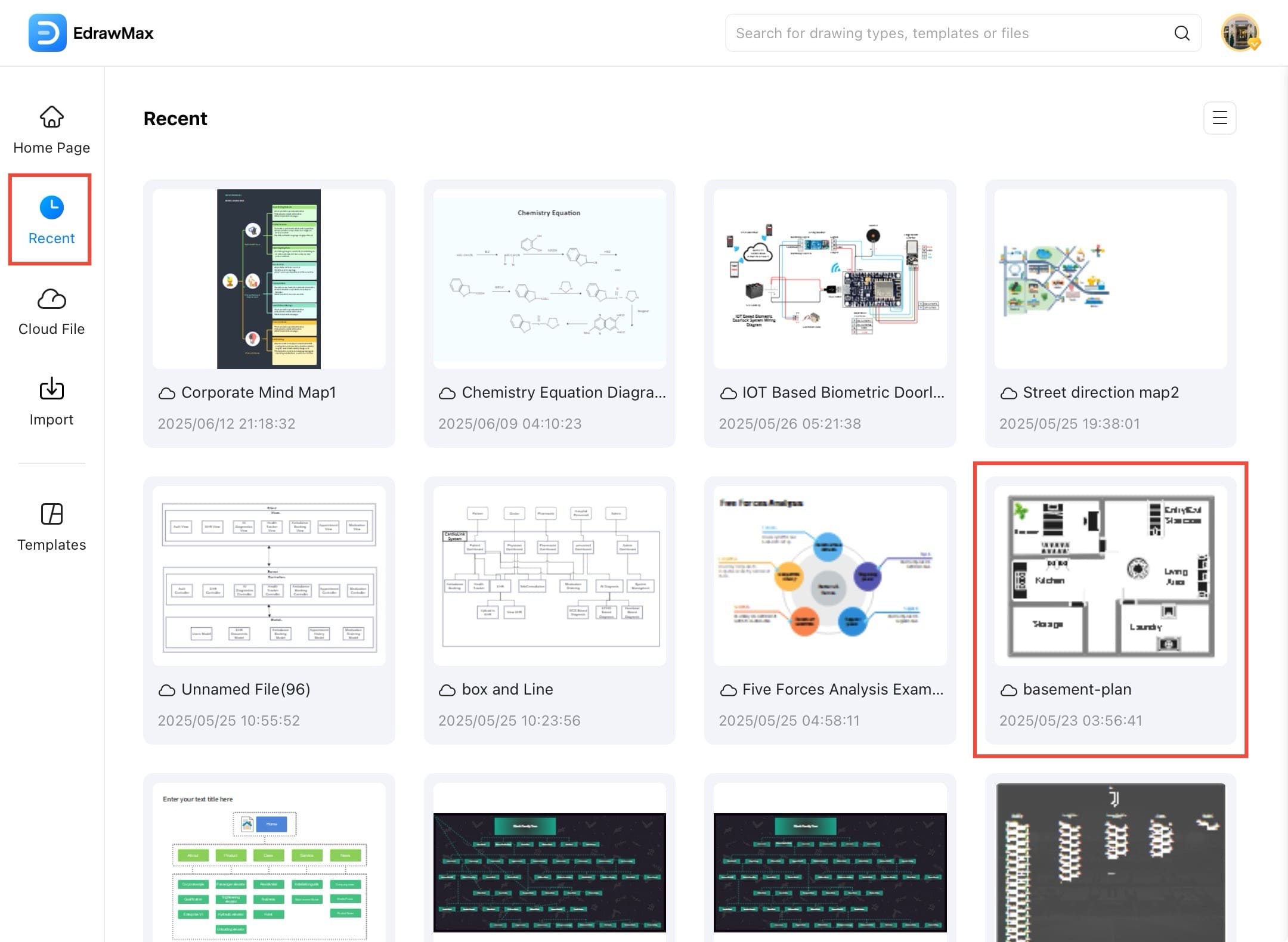Toggle list view with hamburger button
Image resolution: width=1288 pixels, height=942 pixels.
1219,118
